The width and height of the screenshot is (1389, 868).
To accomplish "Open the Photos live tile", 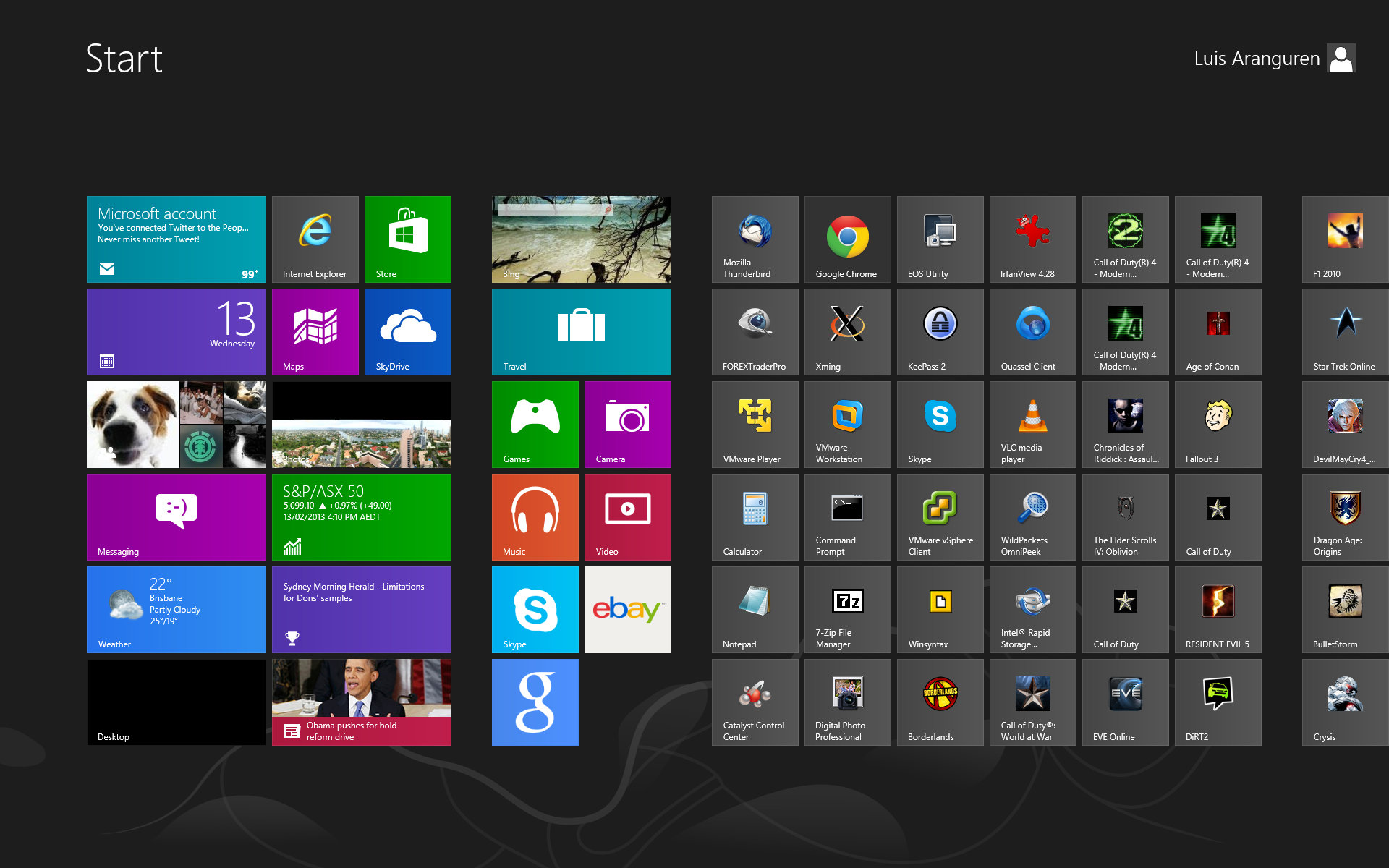I will [361, 424].
